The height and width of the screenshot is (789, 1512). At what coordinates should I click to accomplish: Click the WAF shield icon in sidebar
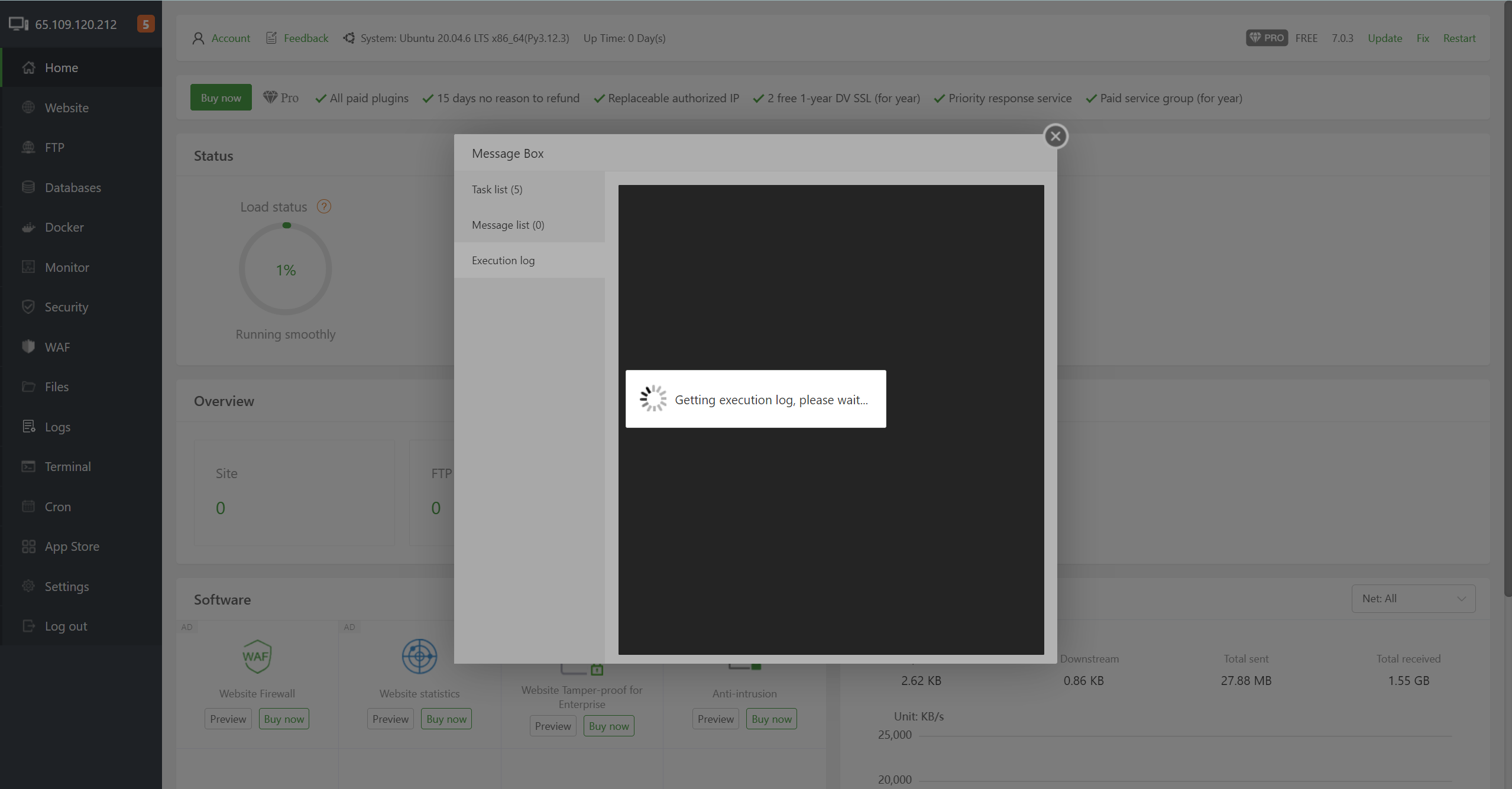[28, 347]
